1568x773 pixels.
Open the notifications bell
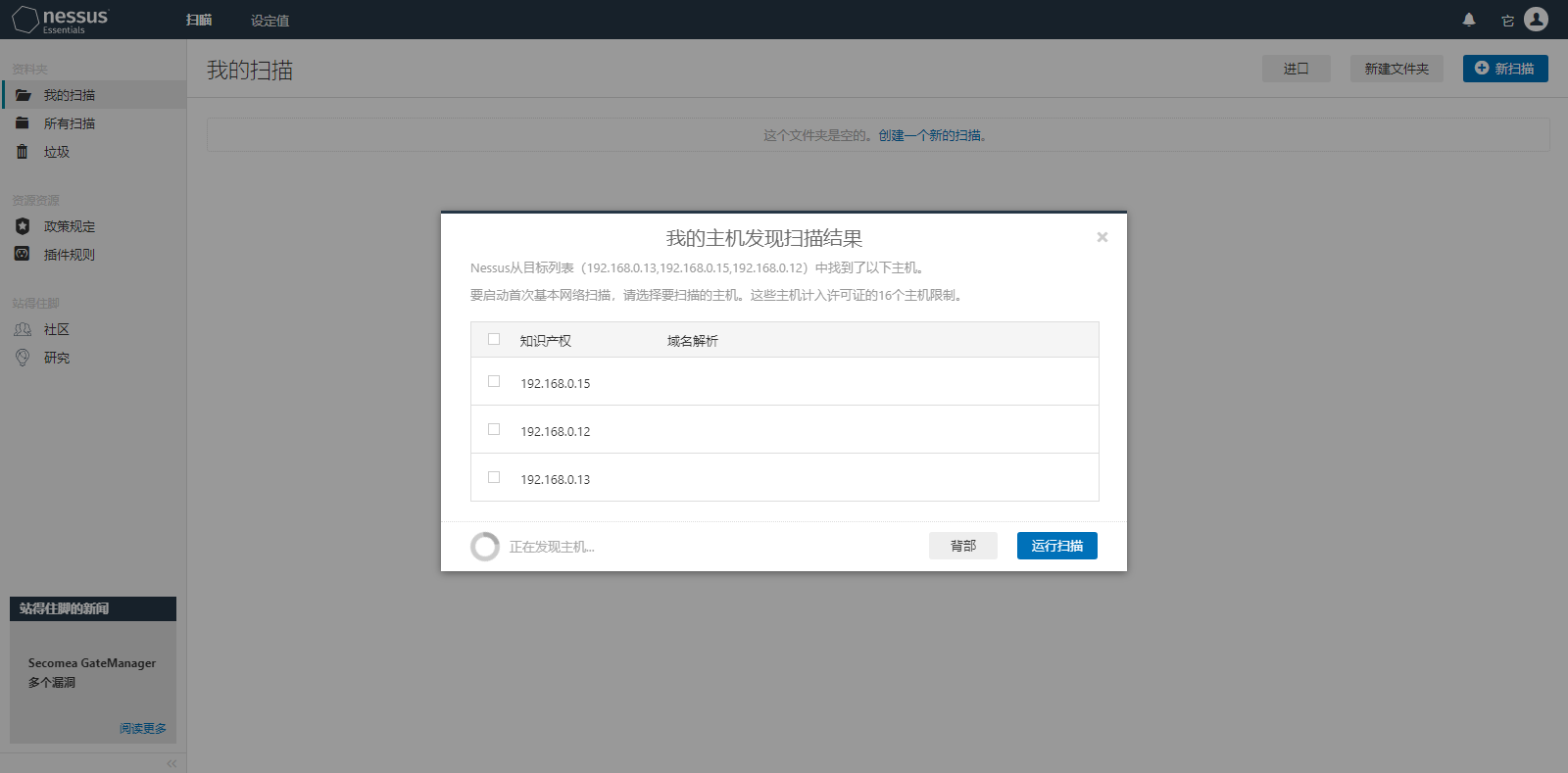(x=1469, y=20)
